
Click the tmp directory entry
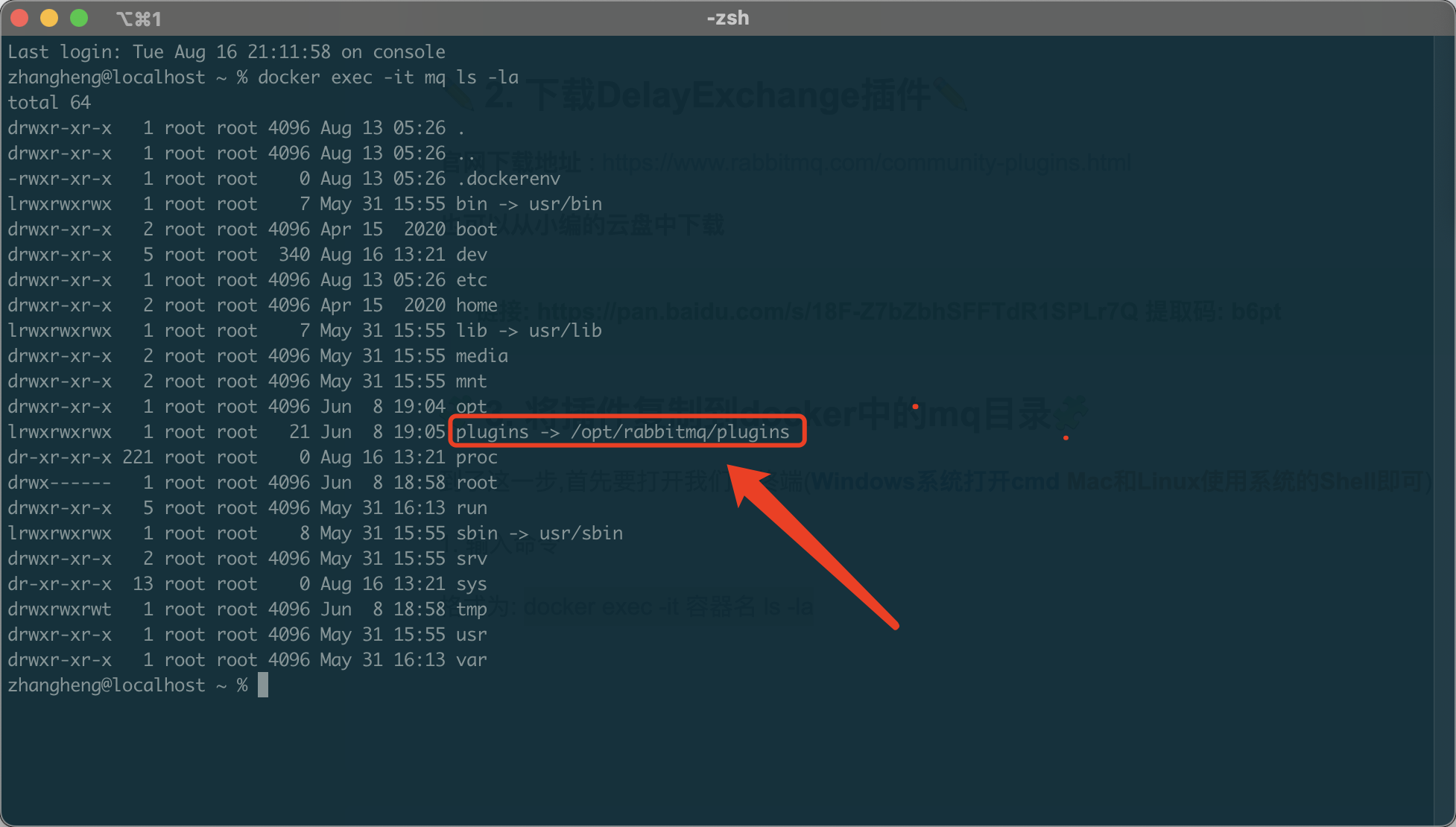pyautogui.click(x=471, y=609)
